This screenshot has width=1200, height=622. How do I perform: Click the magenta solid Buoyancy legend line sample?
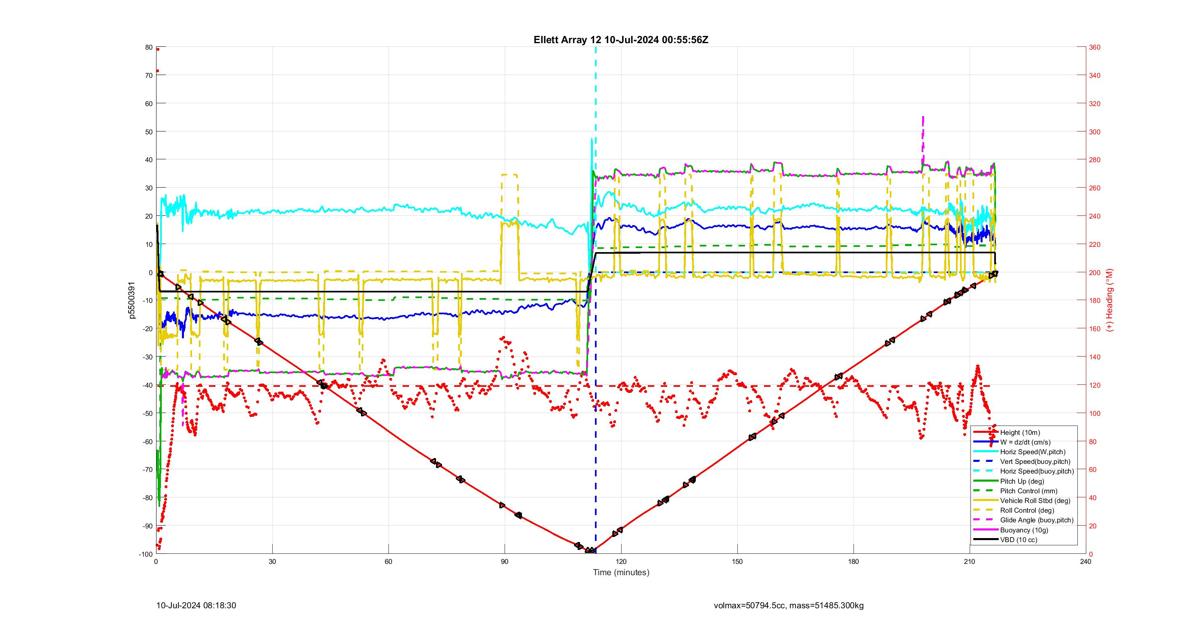(985, 530)
